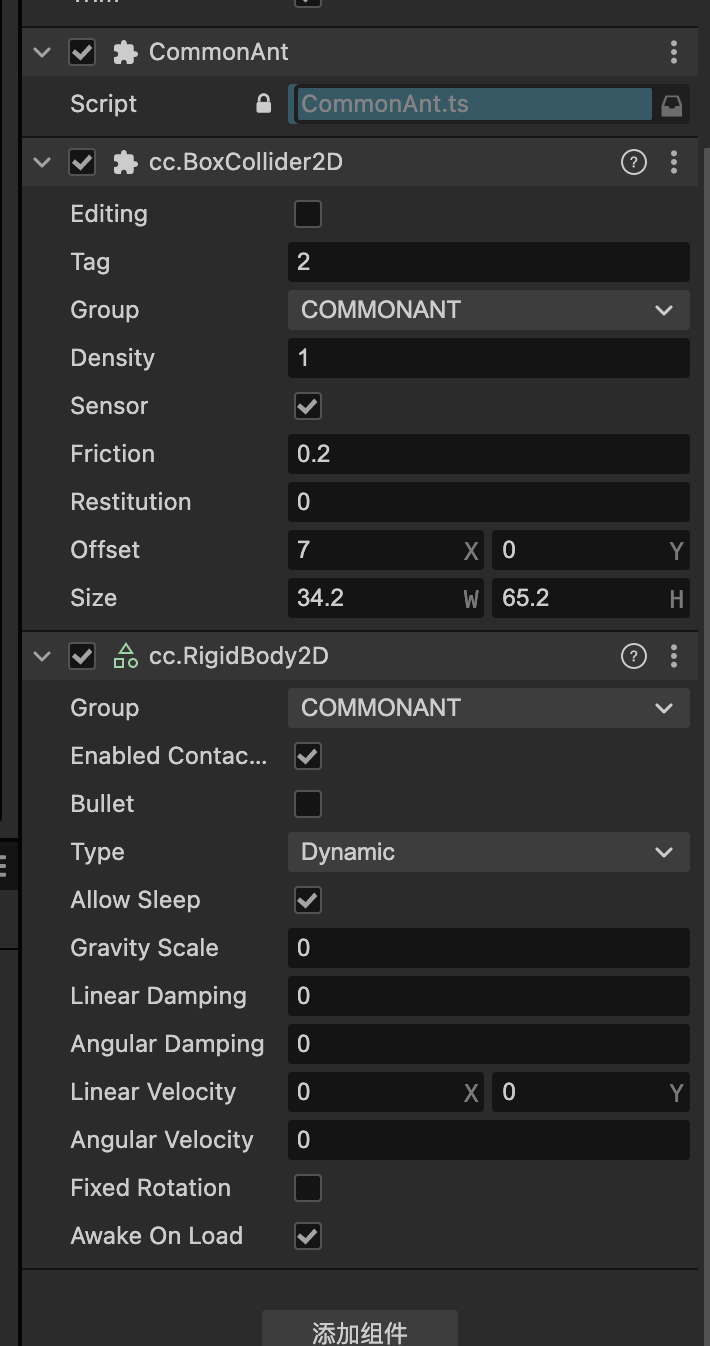Open the RigidBody2D three-dot options menu
The height and width of the screenshot is (1346, 710).
point(674,656)
